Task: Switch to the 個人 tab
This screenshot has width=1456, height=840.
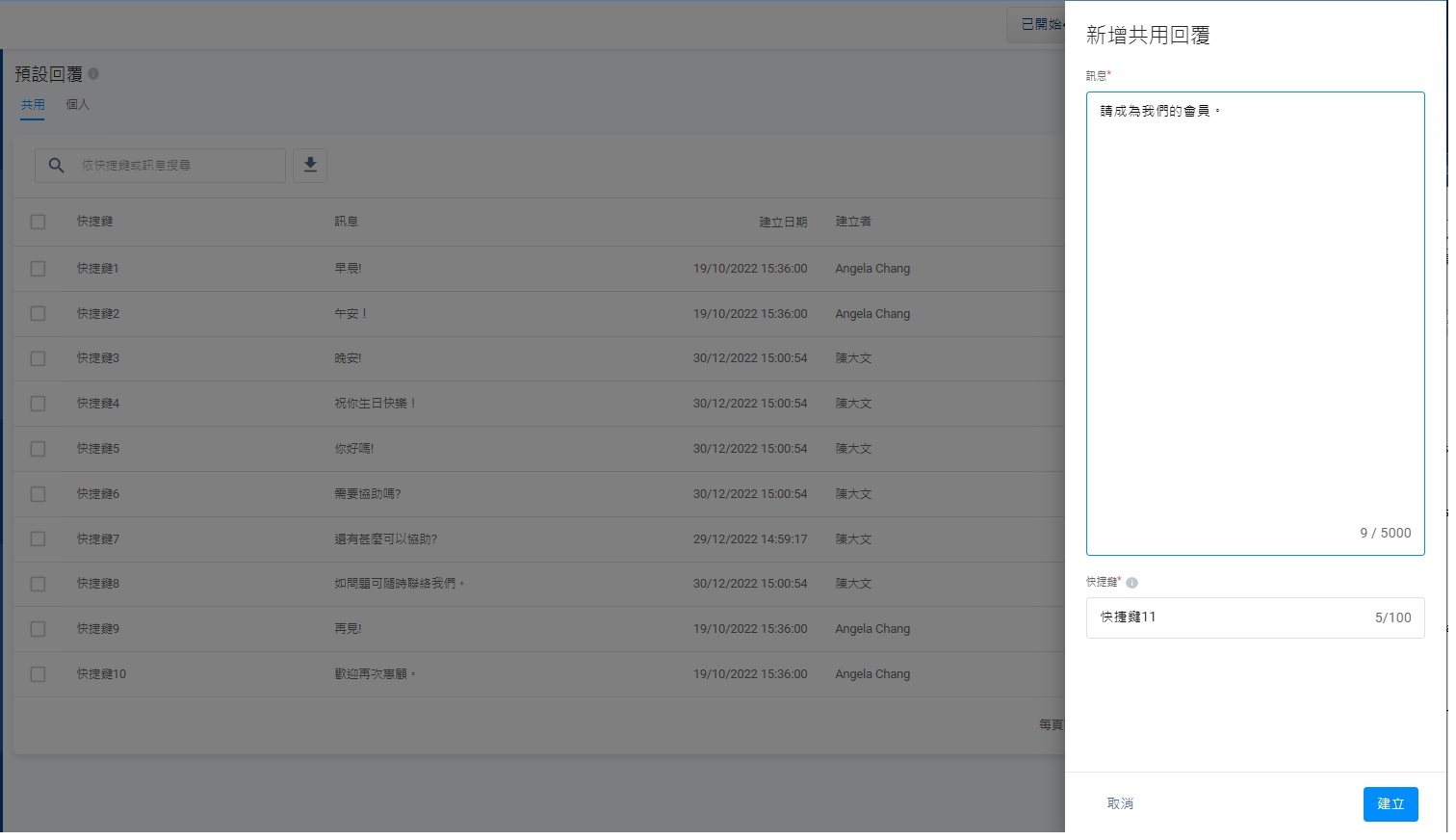Action: click(77, 104)
